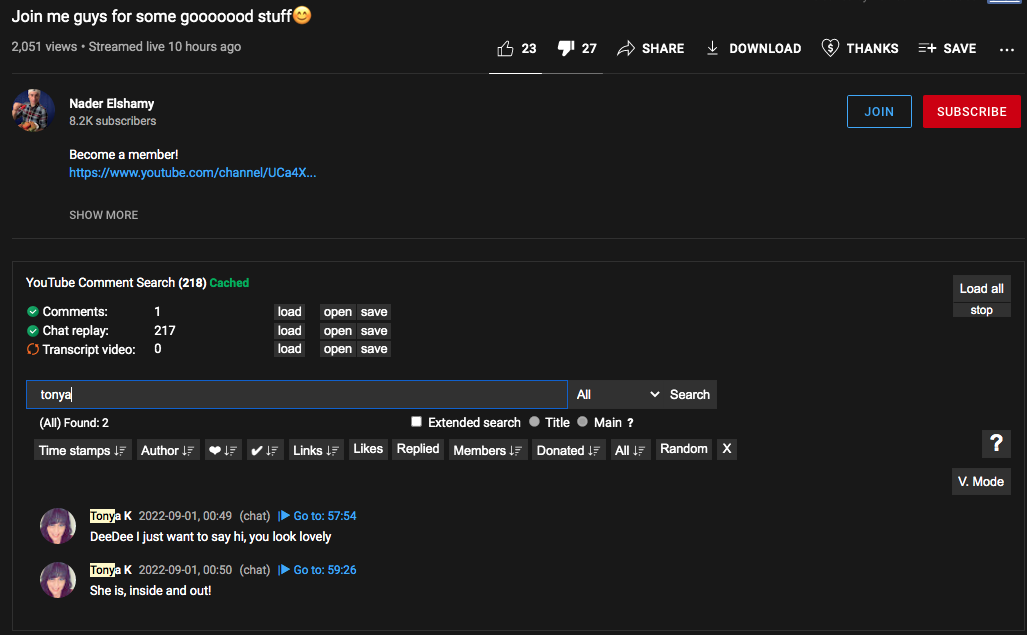Click the Save to playlist icon
1027x635 pixels.
[927, 48]
